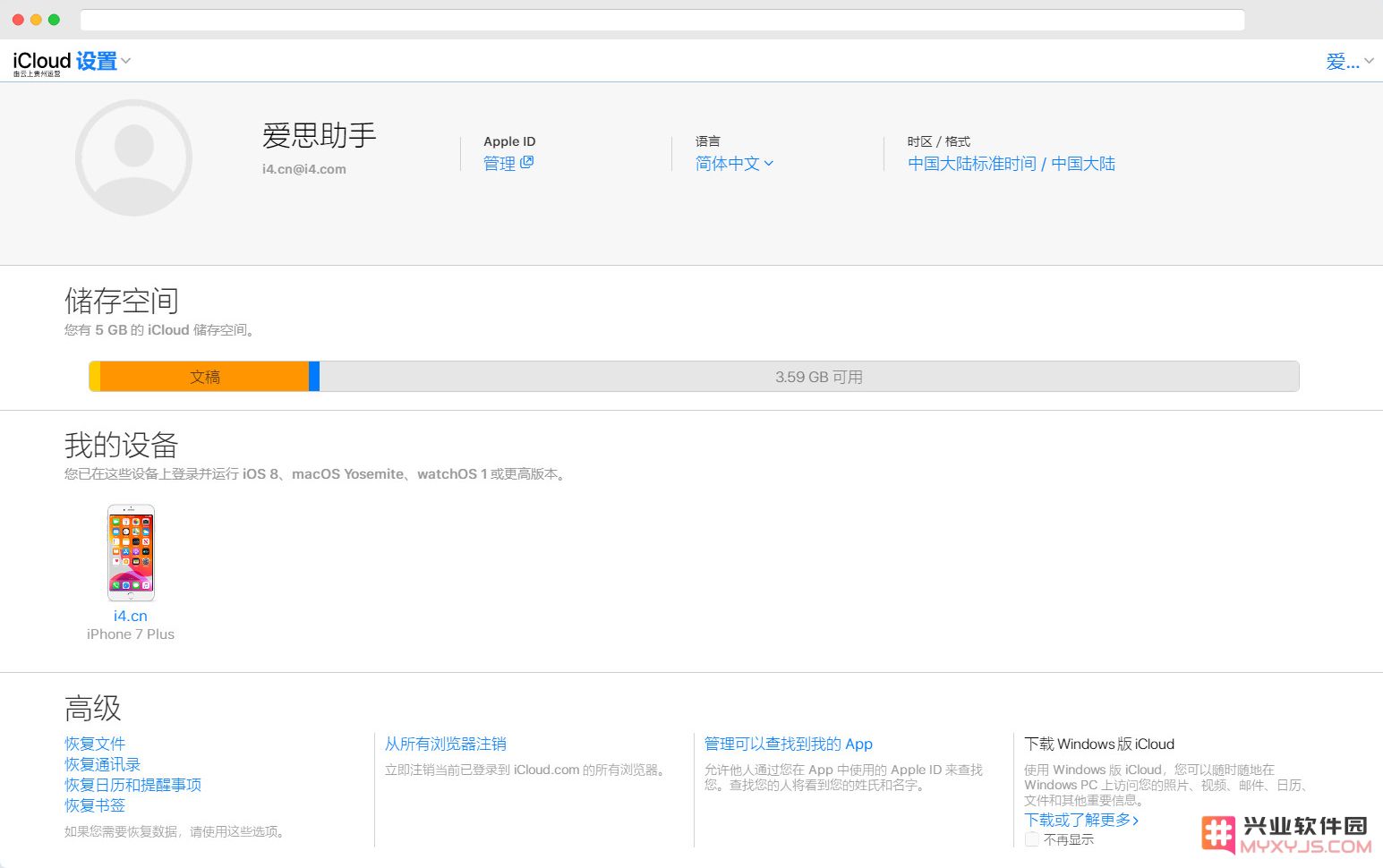
Task: Click the external link icon beside 管理
Action: tap(526, 162)
